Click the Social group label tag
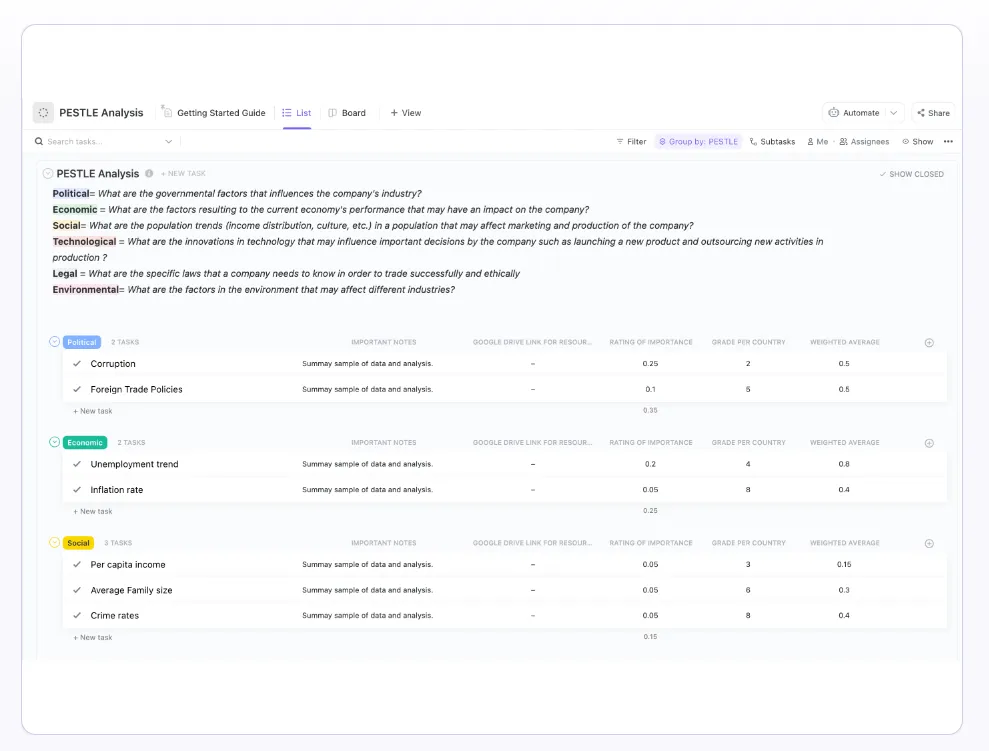Viewport: 989px width, 751px height. click(x=78, y=543)
